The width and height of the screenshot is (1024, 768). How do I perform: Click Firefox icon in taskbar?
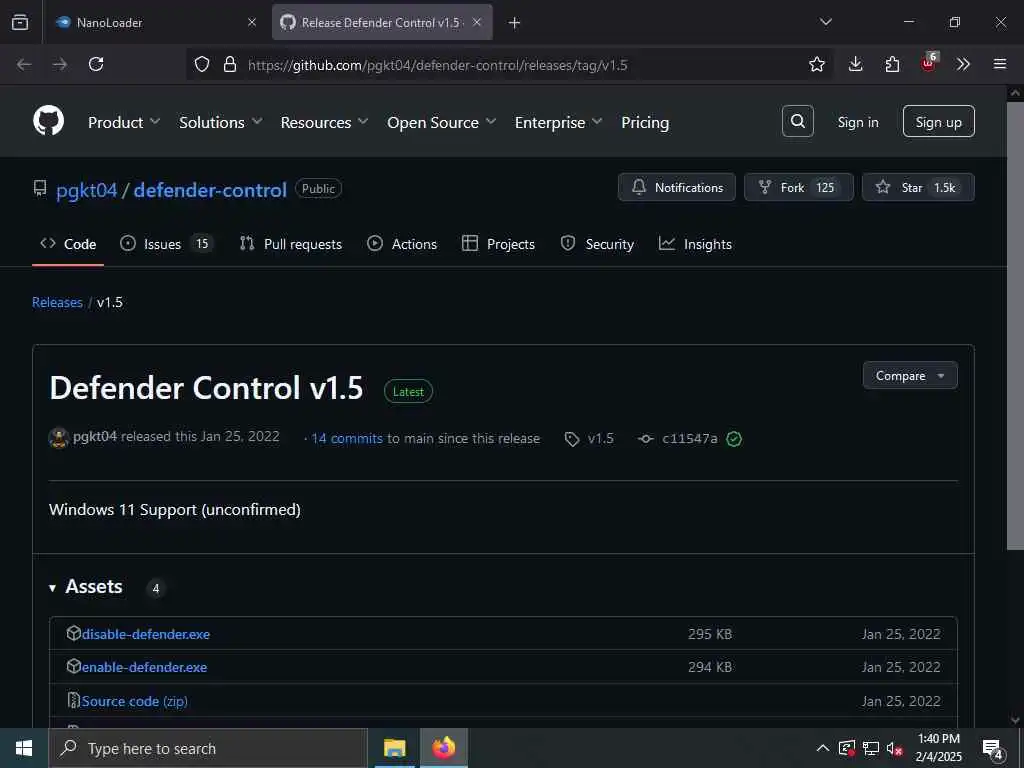coord(443,748)
